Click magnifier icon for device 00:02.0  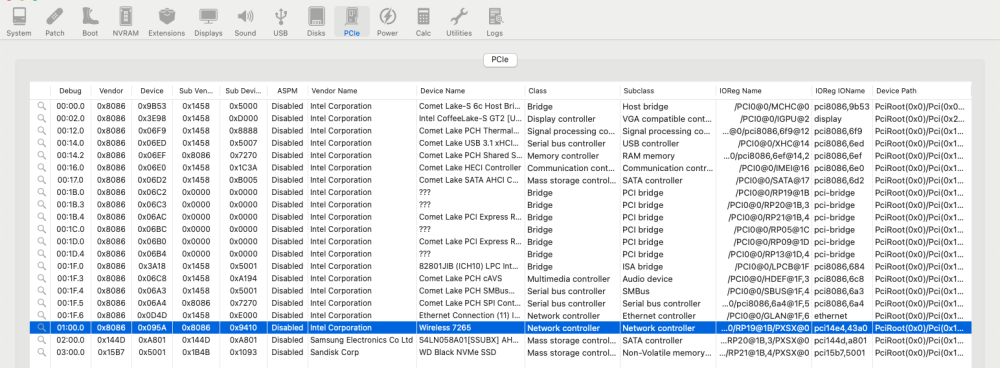[x=41, y=119]
